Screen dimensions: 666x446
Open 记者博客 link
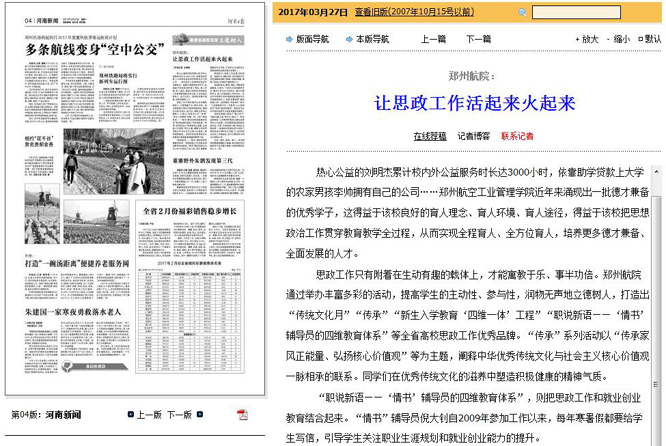474,136
